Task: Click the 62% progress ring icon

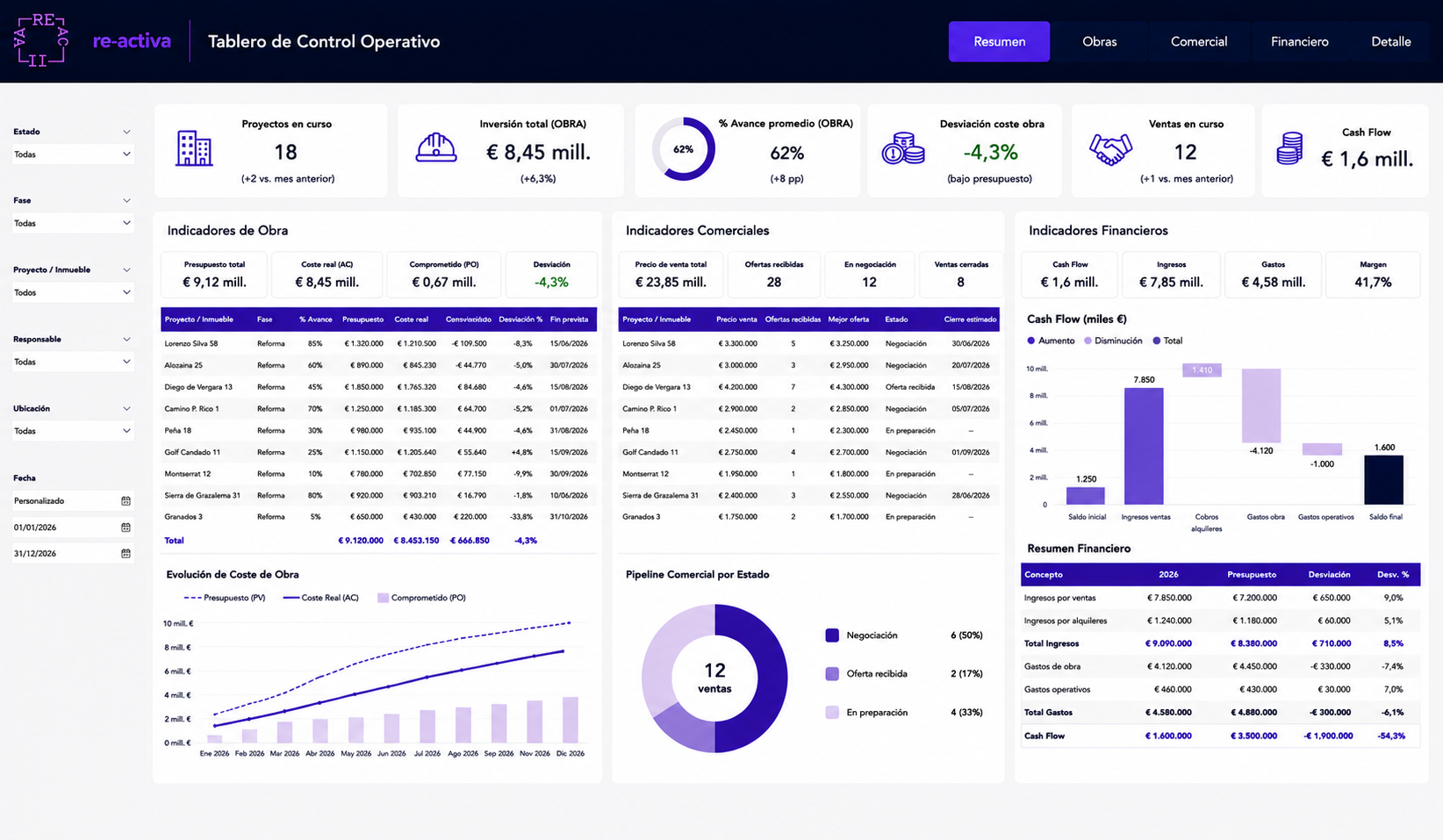Action: (684, 149)
